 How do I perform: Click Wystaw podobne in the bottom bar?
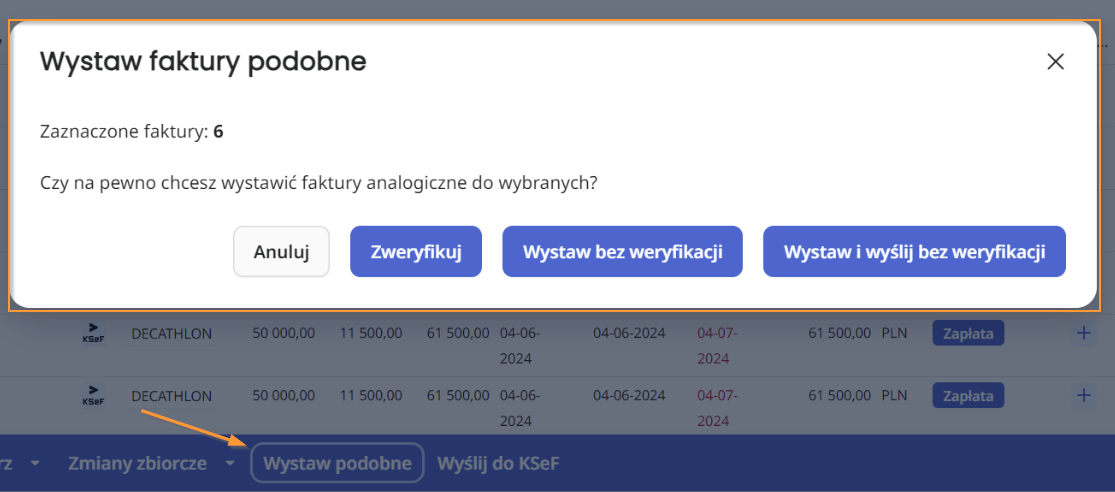pyautogui.click(x=337, y=464)
